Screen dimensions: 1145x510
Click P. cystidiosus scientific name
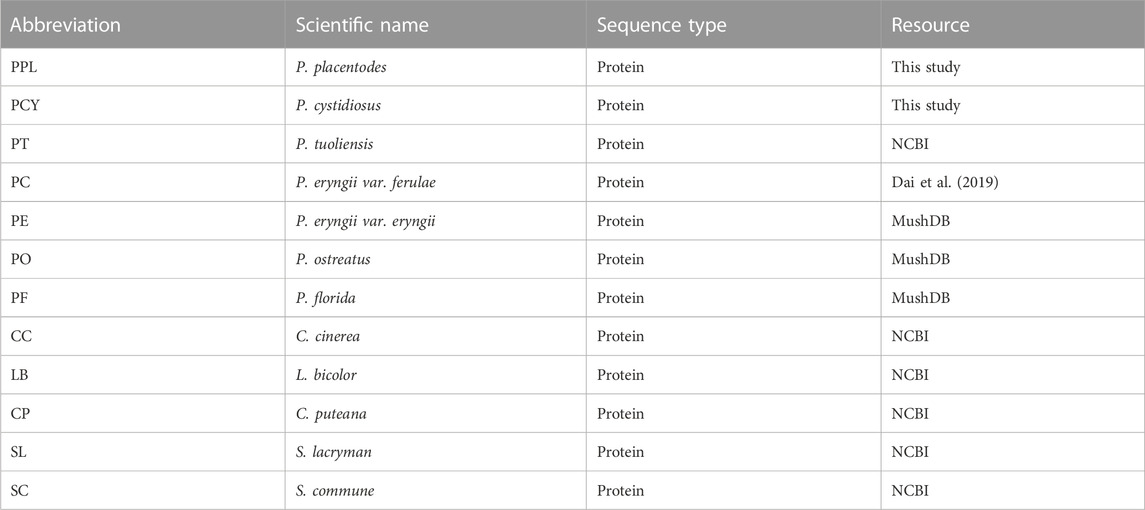(338, 106)
